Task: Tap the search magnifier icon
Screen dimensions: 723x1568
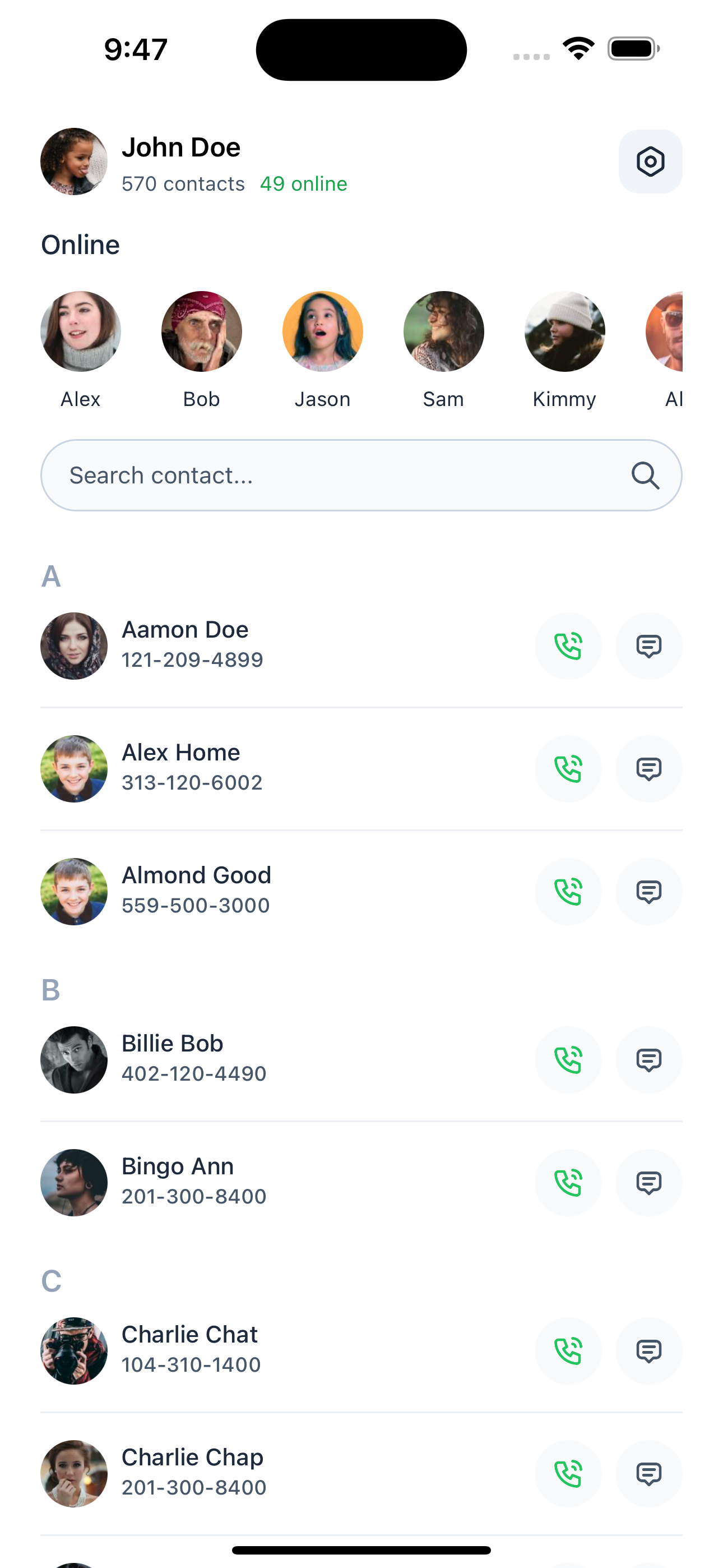Action: click(645, 476)
